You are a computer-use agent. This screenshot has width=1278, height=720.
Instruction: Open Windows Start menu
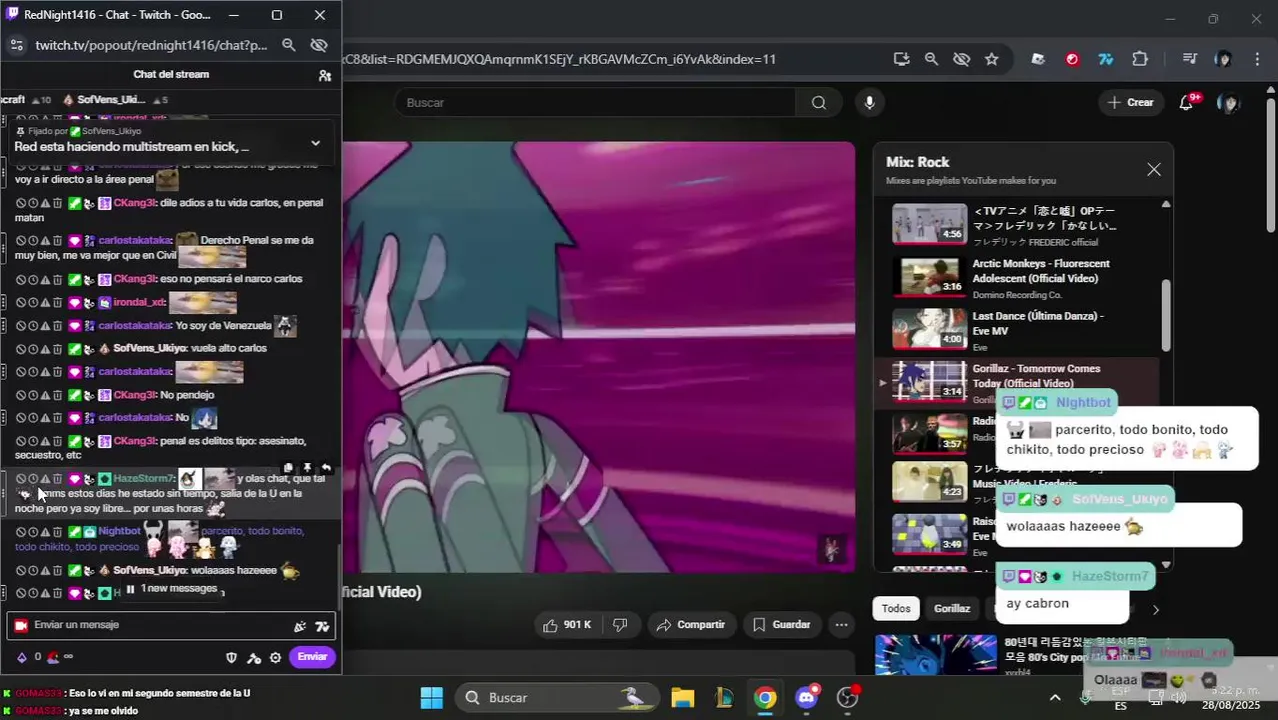[431, 697]
